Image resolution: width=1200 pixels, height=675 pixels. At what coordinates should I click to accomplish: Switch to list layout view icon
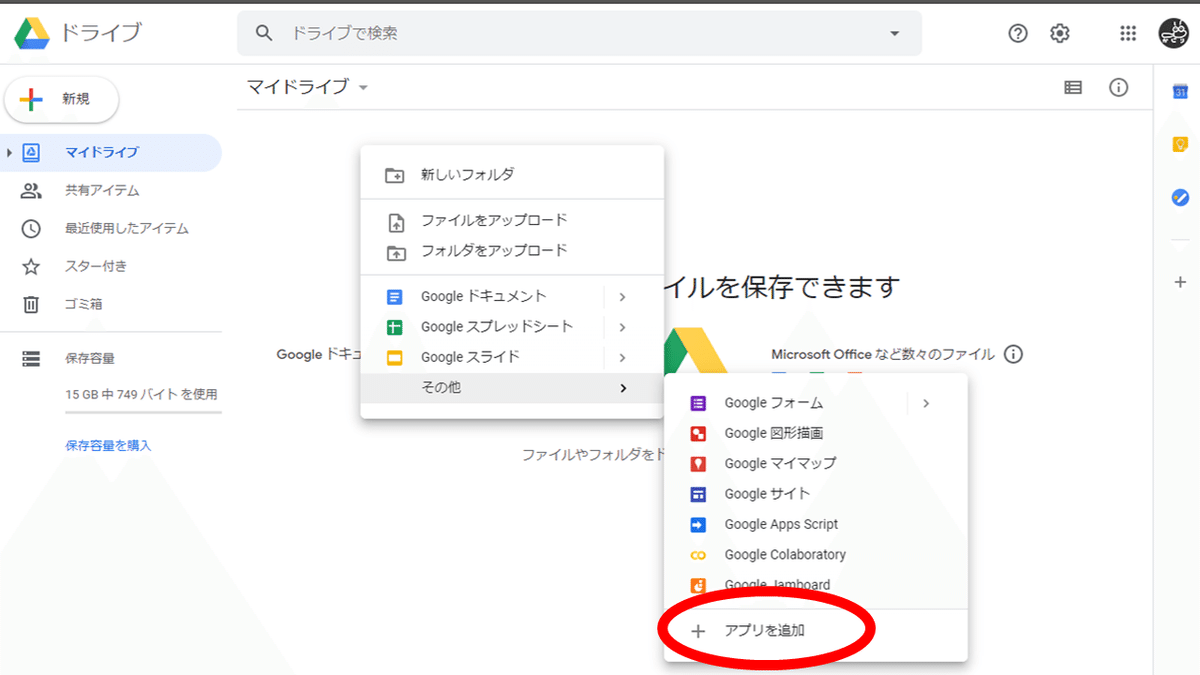[x=1073, y=87]
